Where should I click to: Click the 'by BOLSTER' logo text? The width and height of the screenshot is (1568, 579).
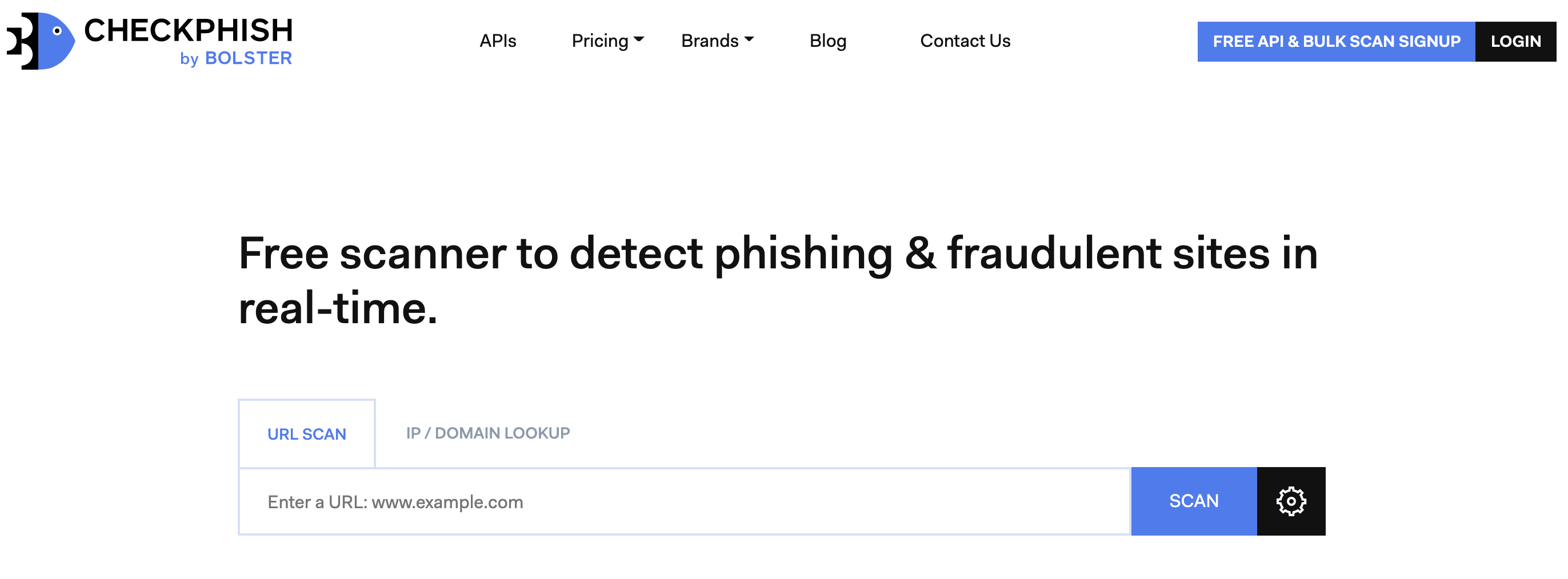pyautogui.click(x=236, y=58)
